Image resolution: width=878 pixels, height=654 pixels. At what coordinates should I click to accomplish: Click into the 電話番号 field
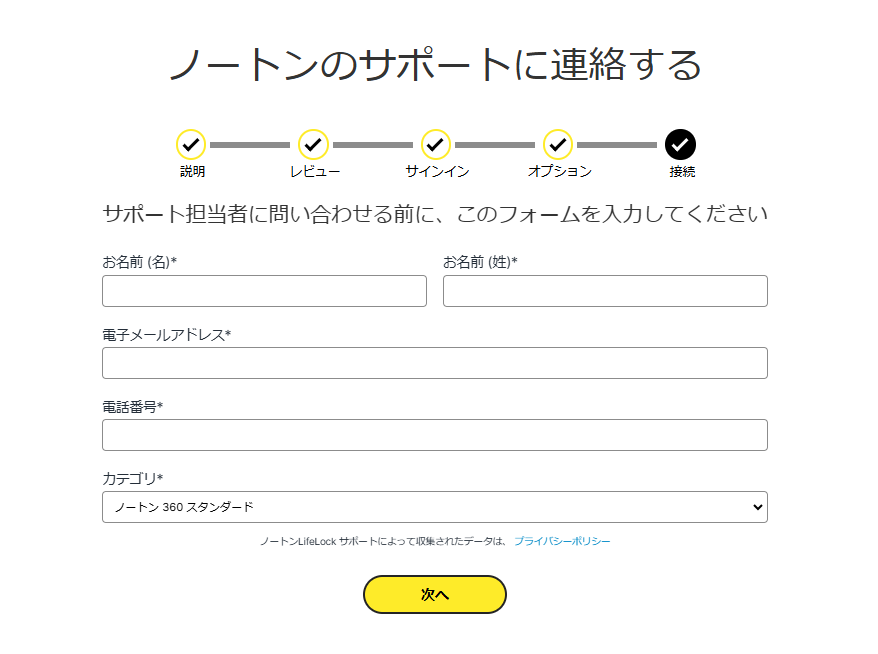click(435, 435)
